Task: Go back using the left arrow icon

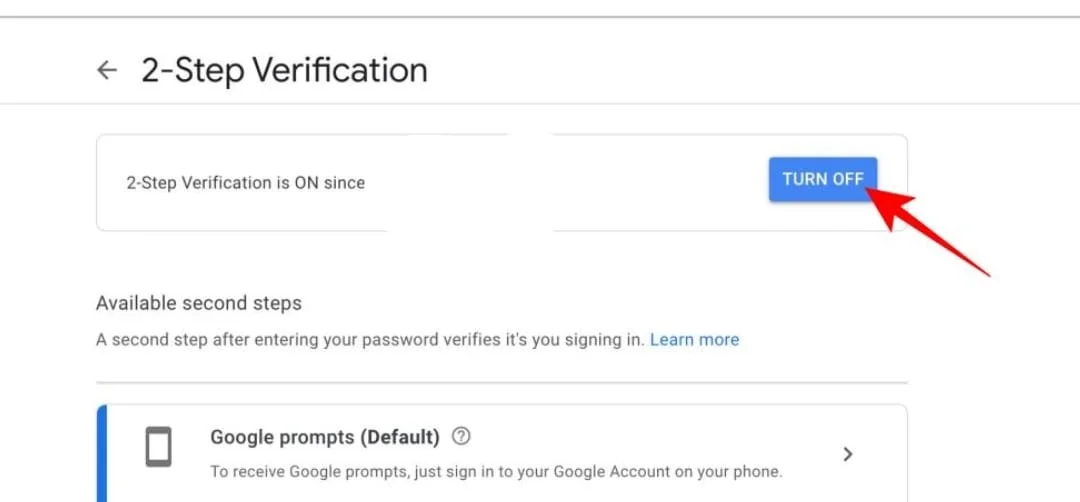Action: (x=107, y=70)
